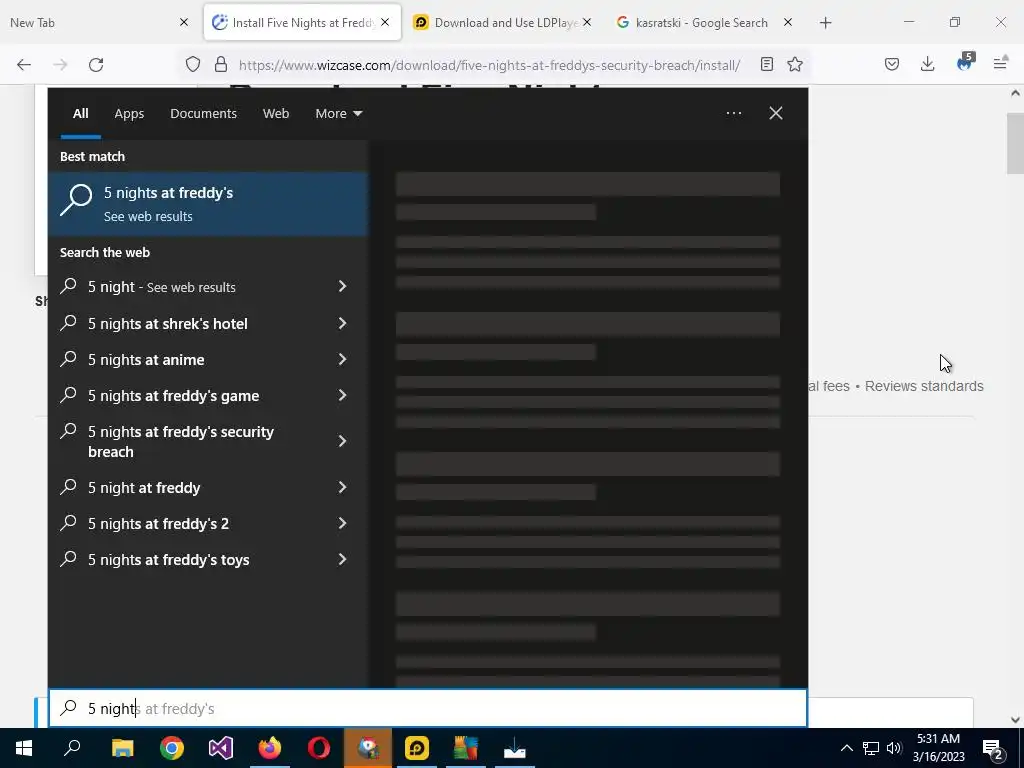The width and height of the screenshot is (1024, 768).
Task: Select suggestion 5 night at freddy
Action: pyautogui.click(x=144, y=488)
